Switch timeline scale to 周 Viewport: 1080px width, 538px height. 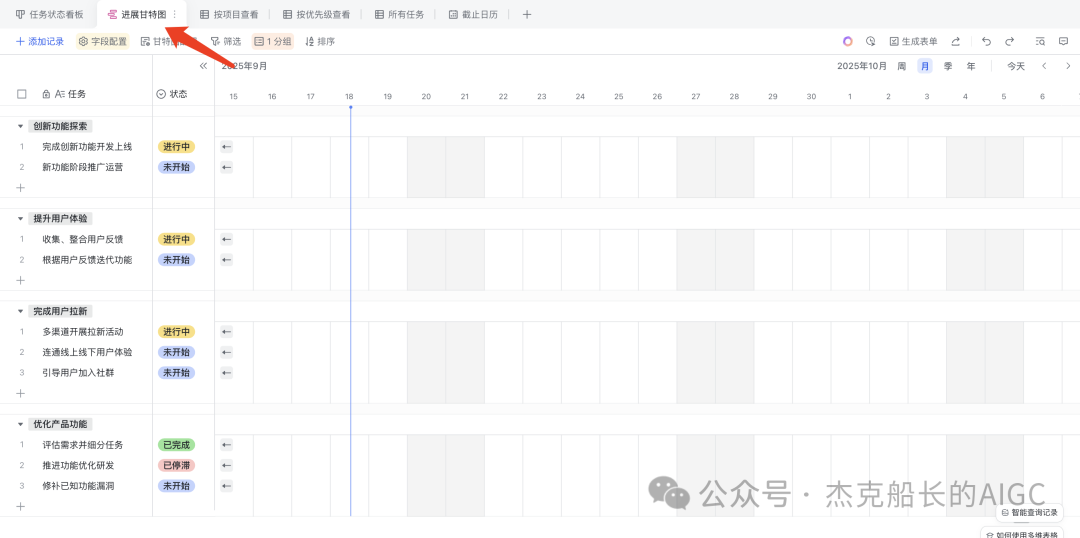tap(902, 66)
